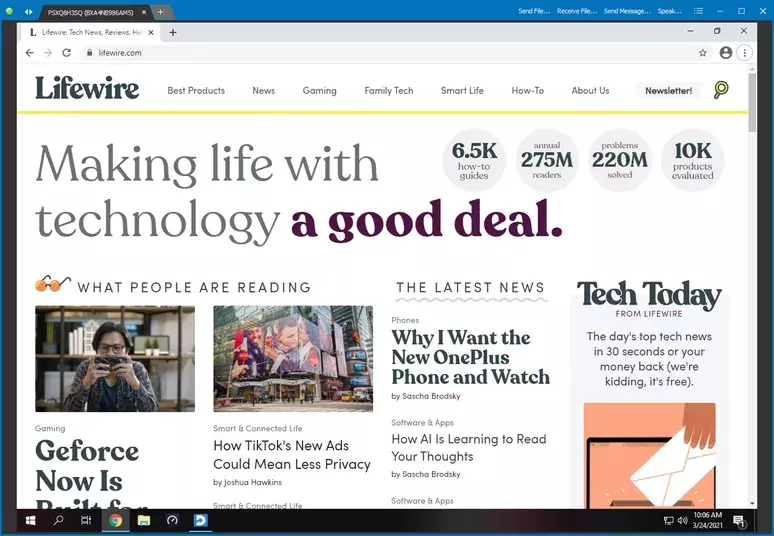Click the scrollbar down arrow
This screenshot has height=536, width=774.
[x=752, y=504]
